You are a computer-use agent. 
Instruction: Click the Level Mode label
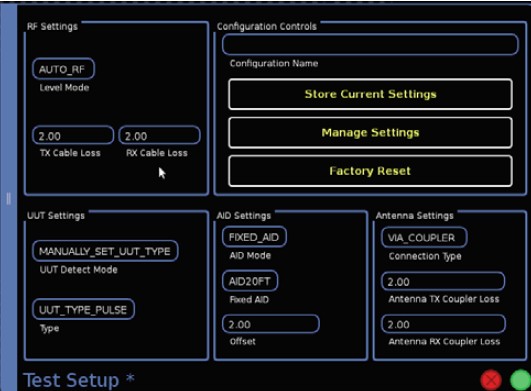click(64, 88)
